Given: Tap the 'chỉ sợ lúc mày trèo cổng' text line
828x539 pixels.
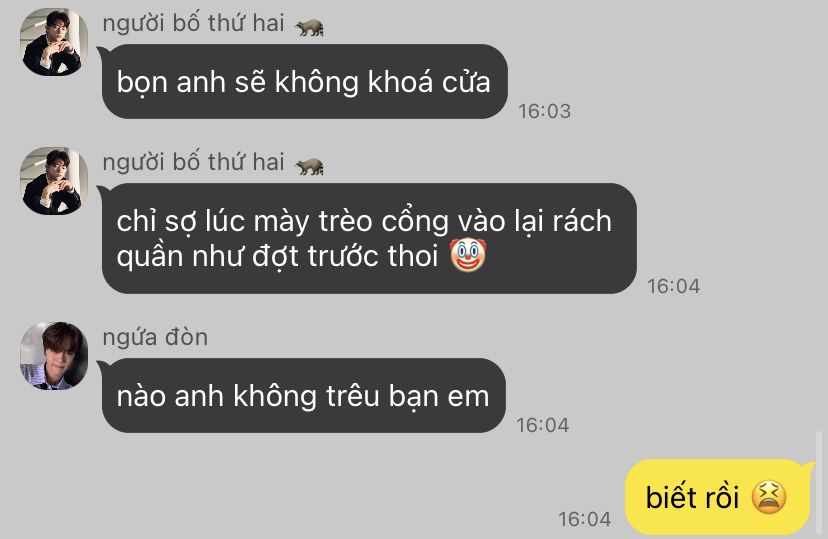Looking at the screenshot, I should click(x=364, y=221).
